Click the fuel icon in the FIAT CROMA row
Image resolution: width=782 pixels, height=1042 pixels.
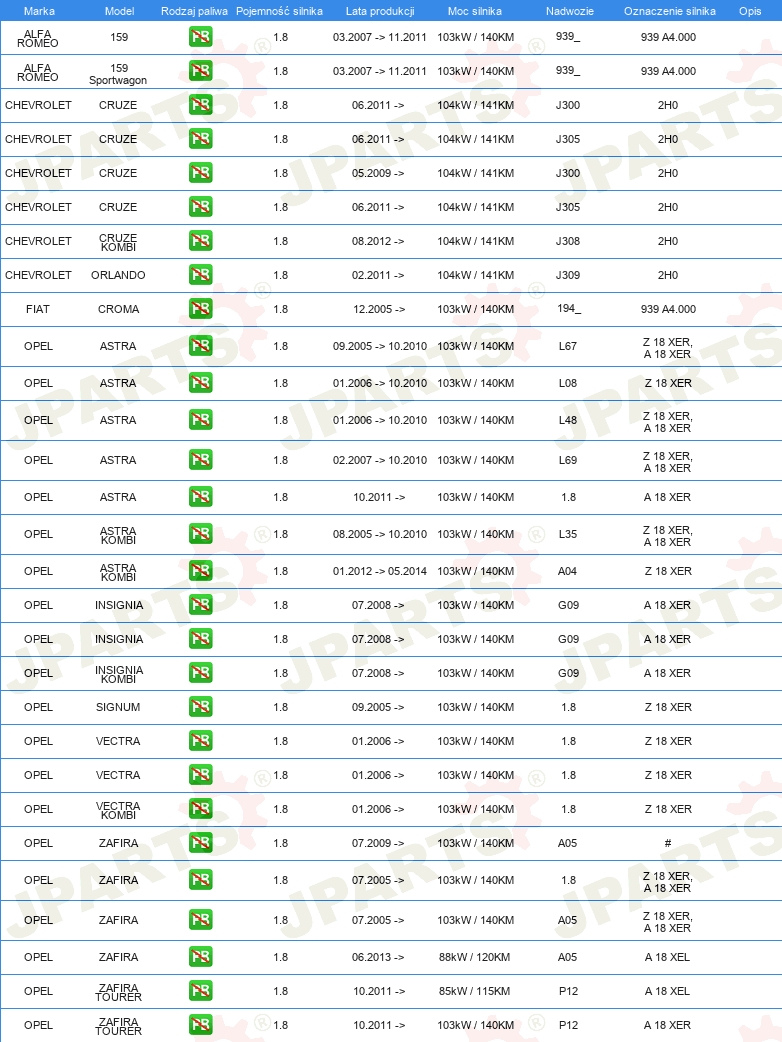pos(201,308)
